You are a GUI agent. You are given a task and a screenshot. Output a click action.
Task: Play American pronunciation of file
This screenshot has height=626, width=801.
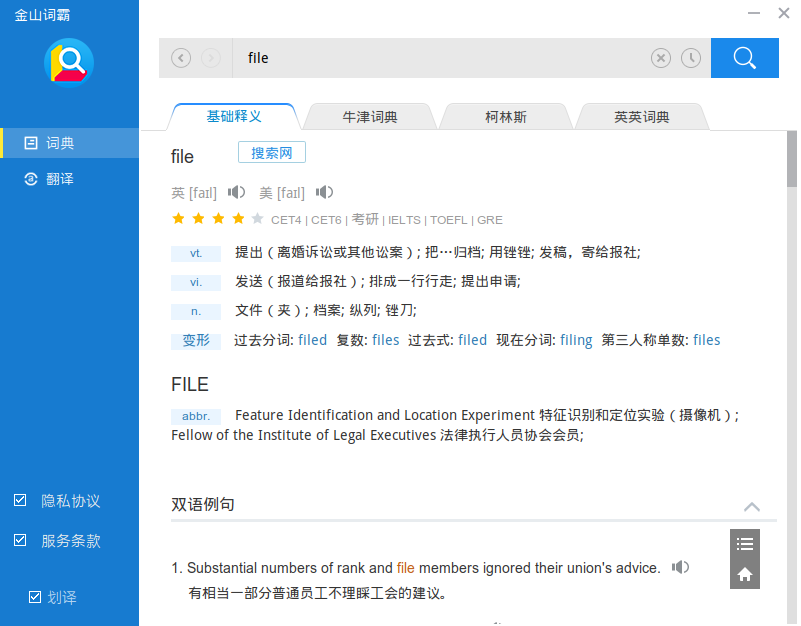pos(324,192)
